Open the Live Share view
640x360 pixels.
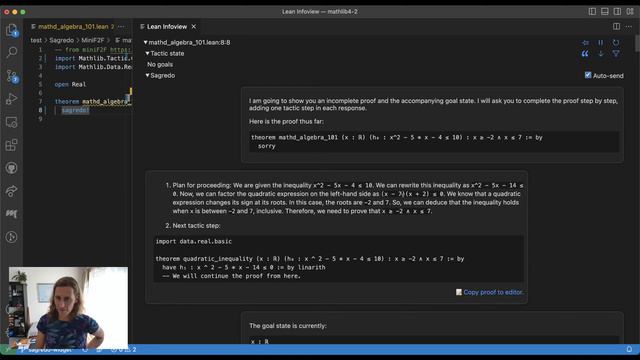(11, 191)
